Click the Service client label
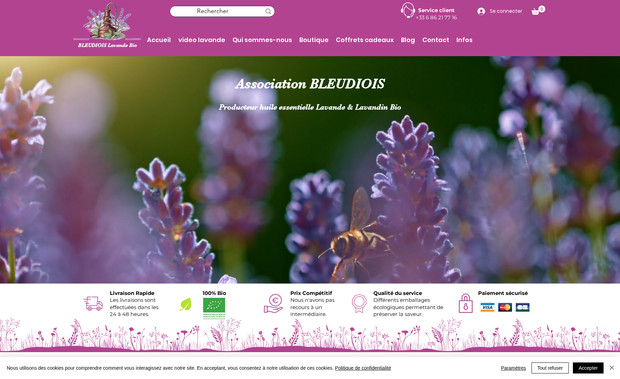This screenshot has width=620, height=379. [x=436, y=10]
